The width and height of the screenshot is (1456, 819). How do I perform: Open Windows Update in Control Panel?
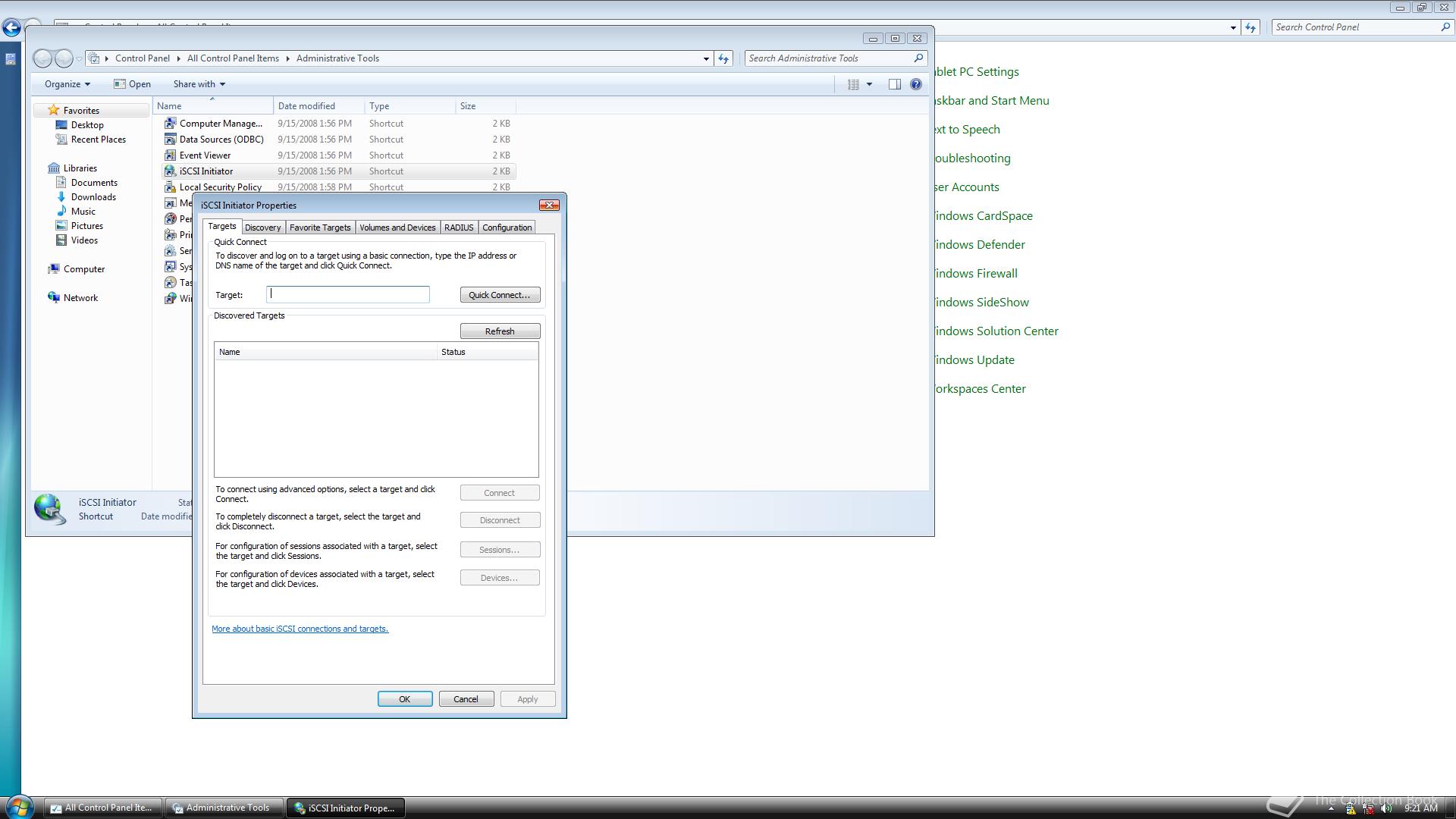[x=974, y=360]
